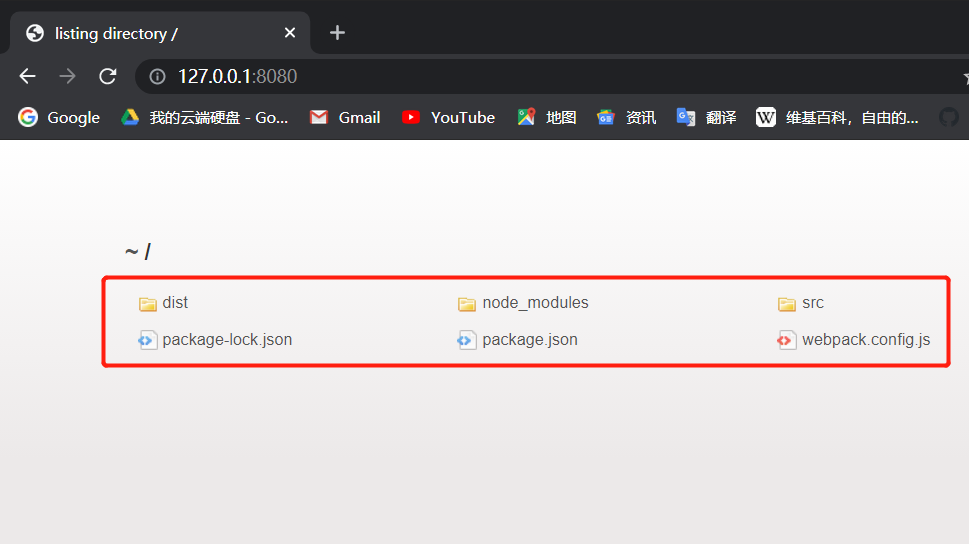Viewport: 969px width, 544px height.
Task: Open the node_modules folder link
Action: coord(535,303)
